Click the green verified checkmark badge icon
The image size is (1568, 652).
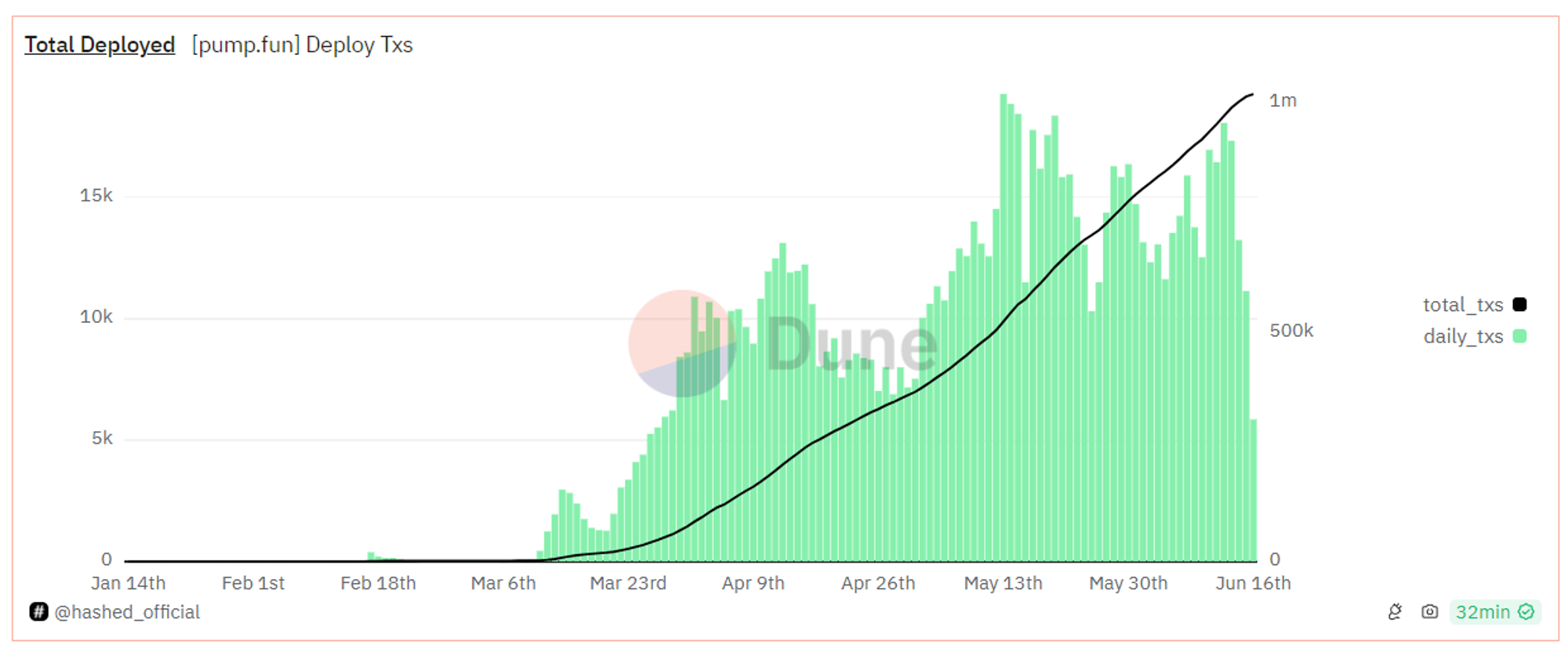click(1526, 612)
